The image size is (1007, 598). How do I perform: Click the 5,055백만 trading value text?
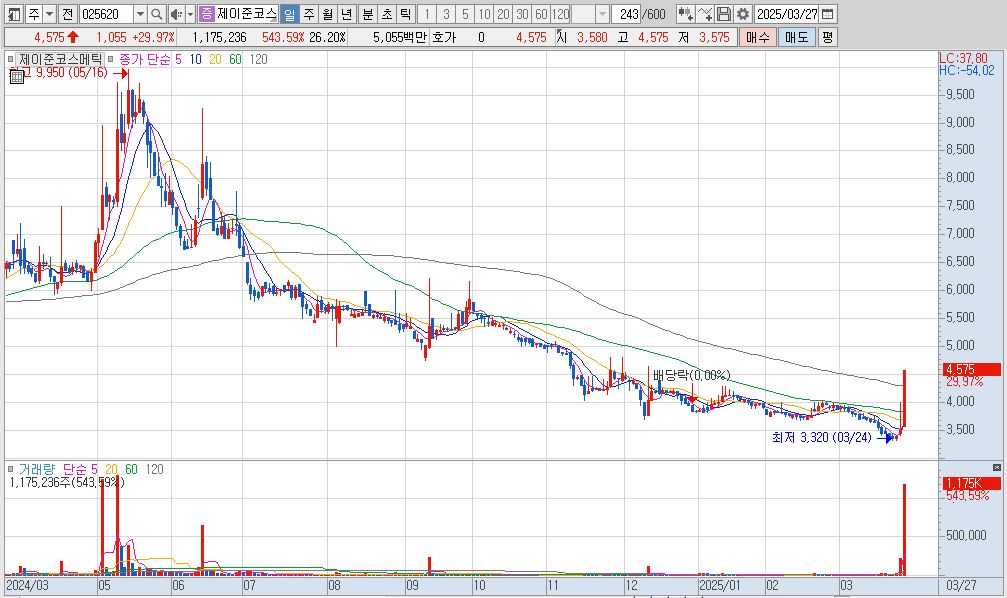tap(399, 37)
